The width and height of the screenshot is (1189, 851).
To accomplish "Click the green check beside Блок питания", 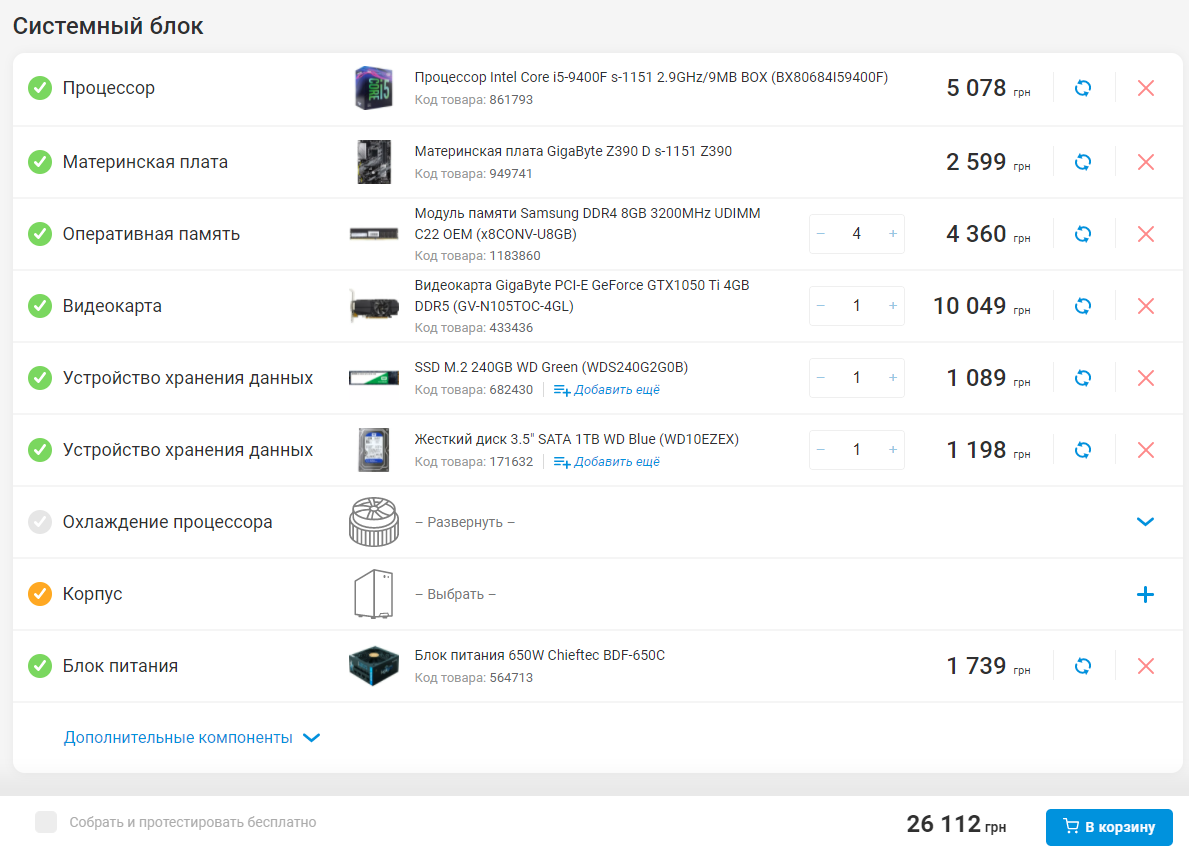I will point(40,666).
